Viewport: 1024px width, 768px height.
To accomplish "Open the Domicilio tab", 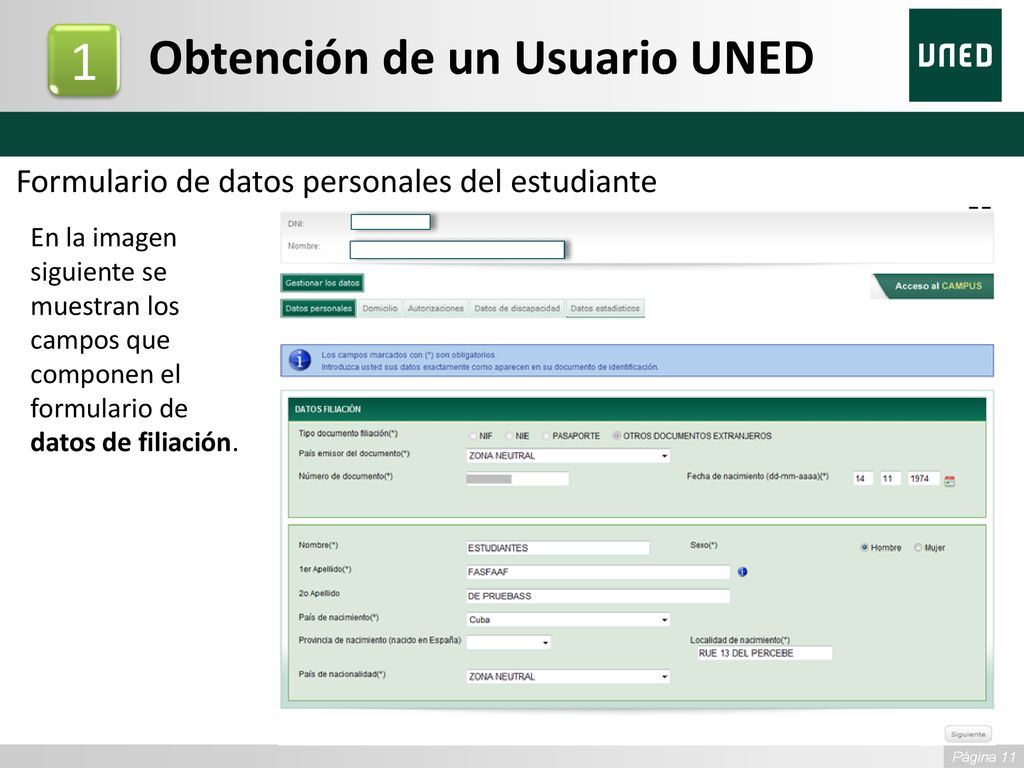I will [x=380, y=308].
